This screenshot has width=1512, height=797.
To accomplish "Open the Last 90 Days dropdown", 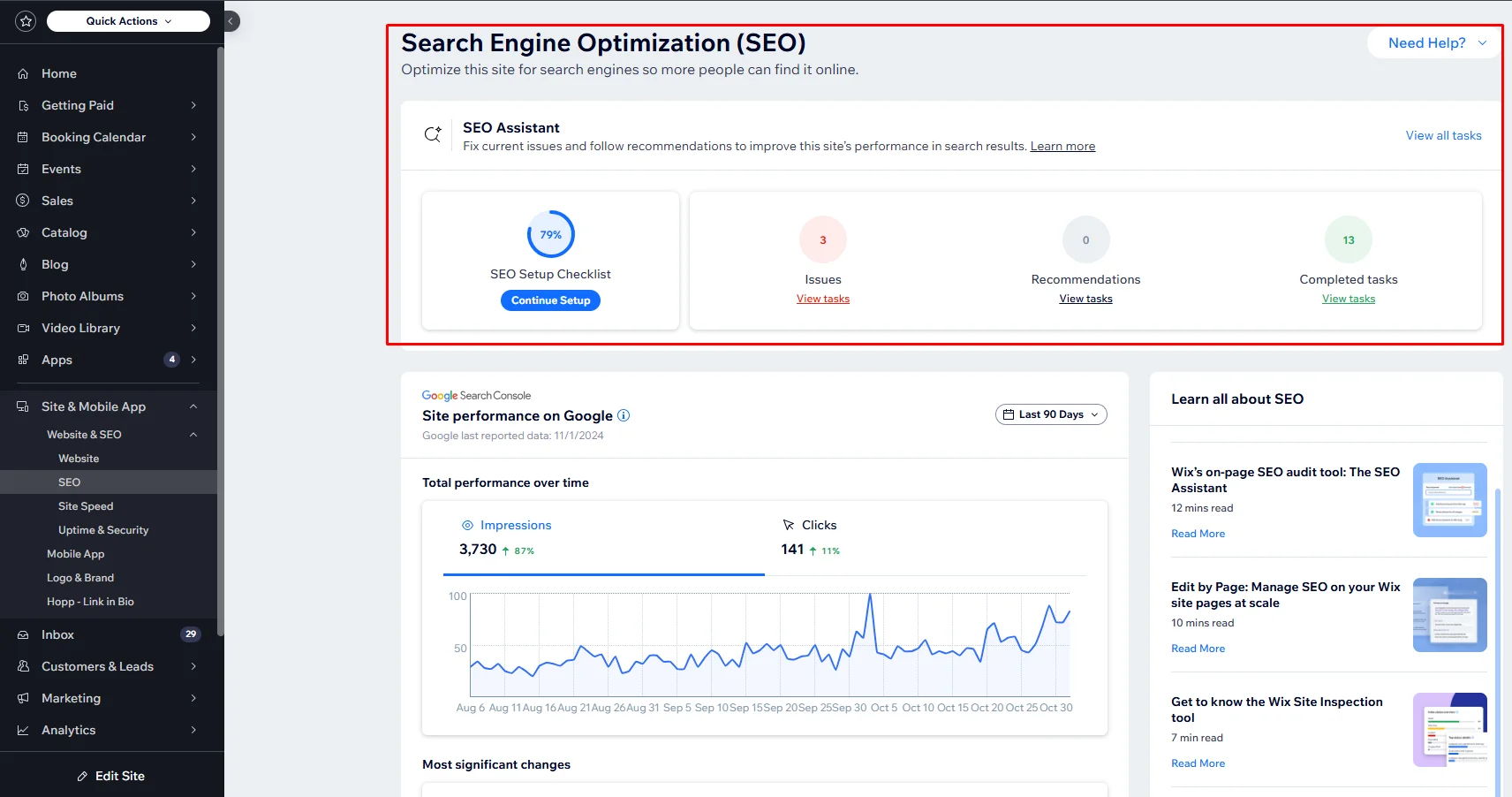I will [1050, 414].
